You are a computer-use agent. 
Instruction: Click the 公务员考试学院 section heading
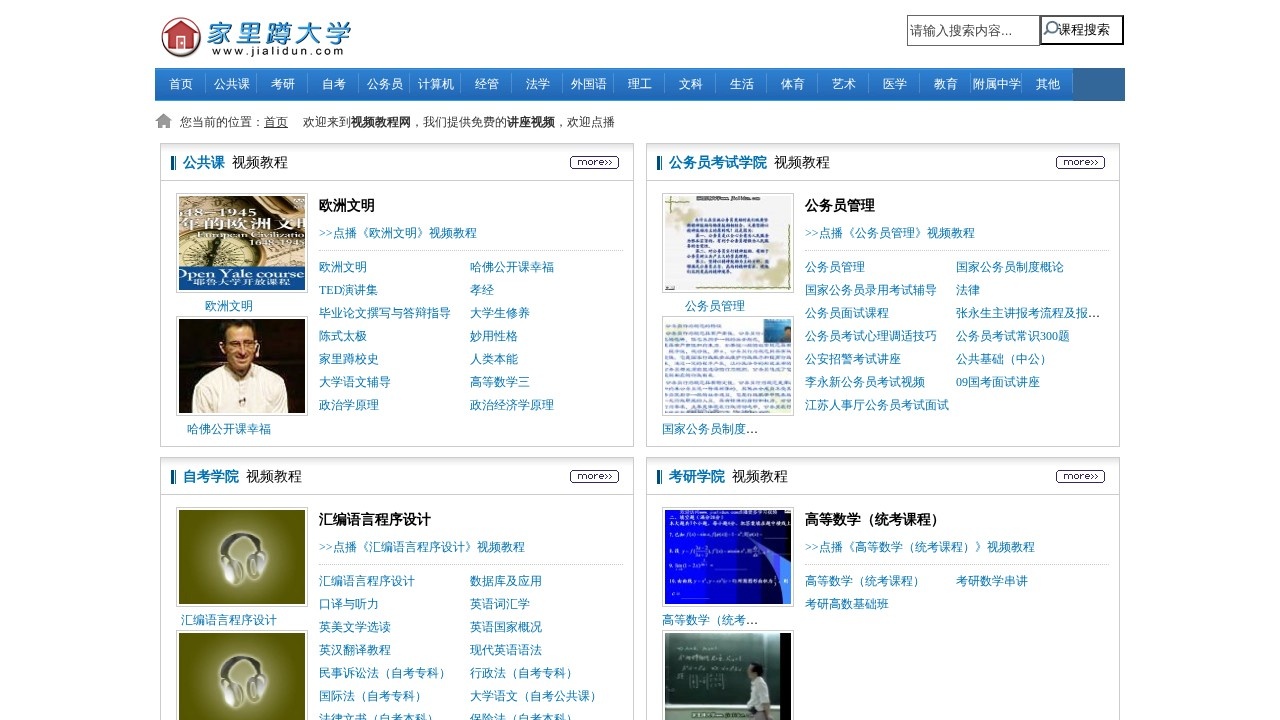(x=718, y=162)
